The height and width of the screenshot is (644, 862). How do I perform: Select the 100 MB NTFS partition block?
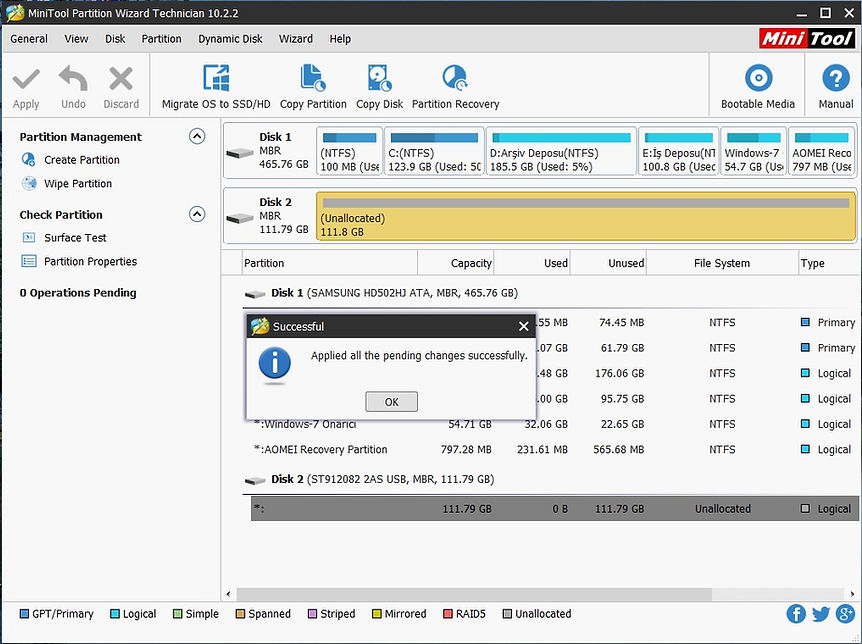[x=350, y=151]
